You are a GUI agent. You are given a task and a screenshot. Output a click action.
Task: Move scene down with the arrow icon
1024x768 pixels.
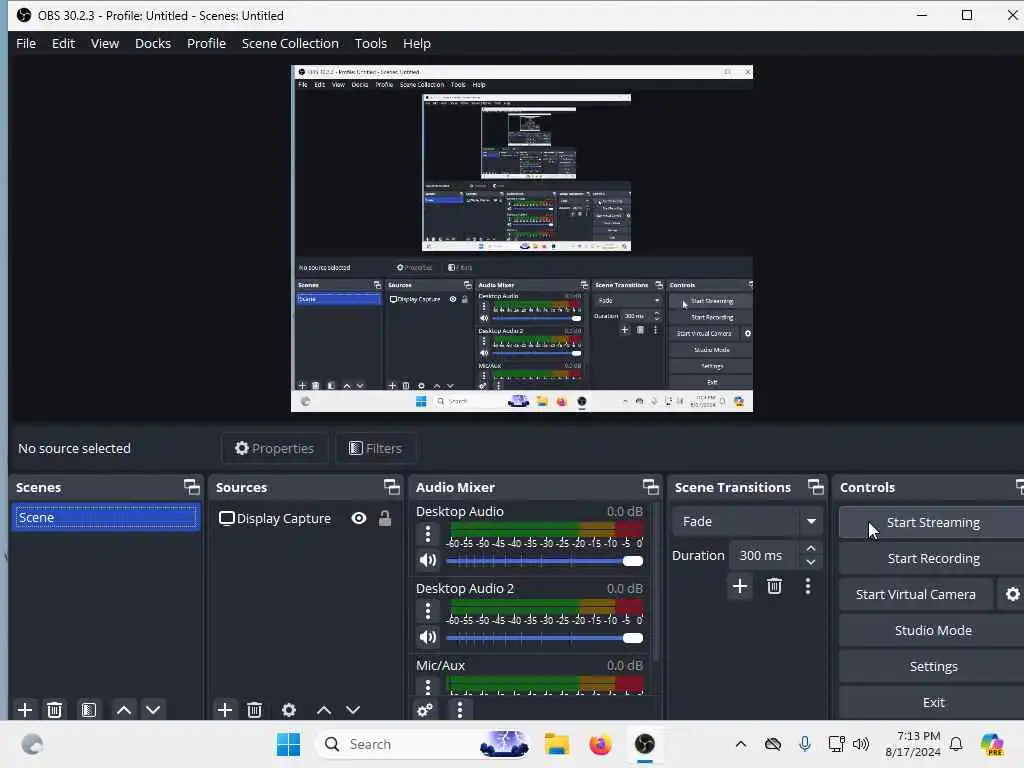(x=153, y=709)
